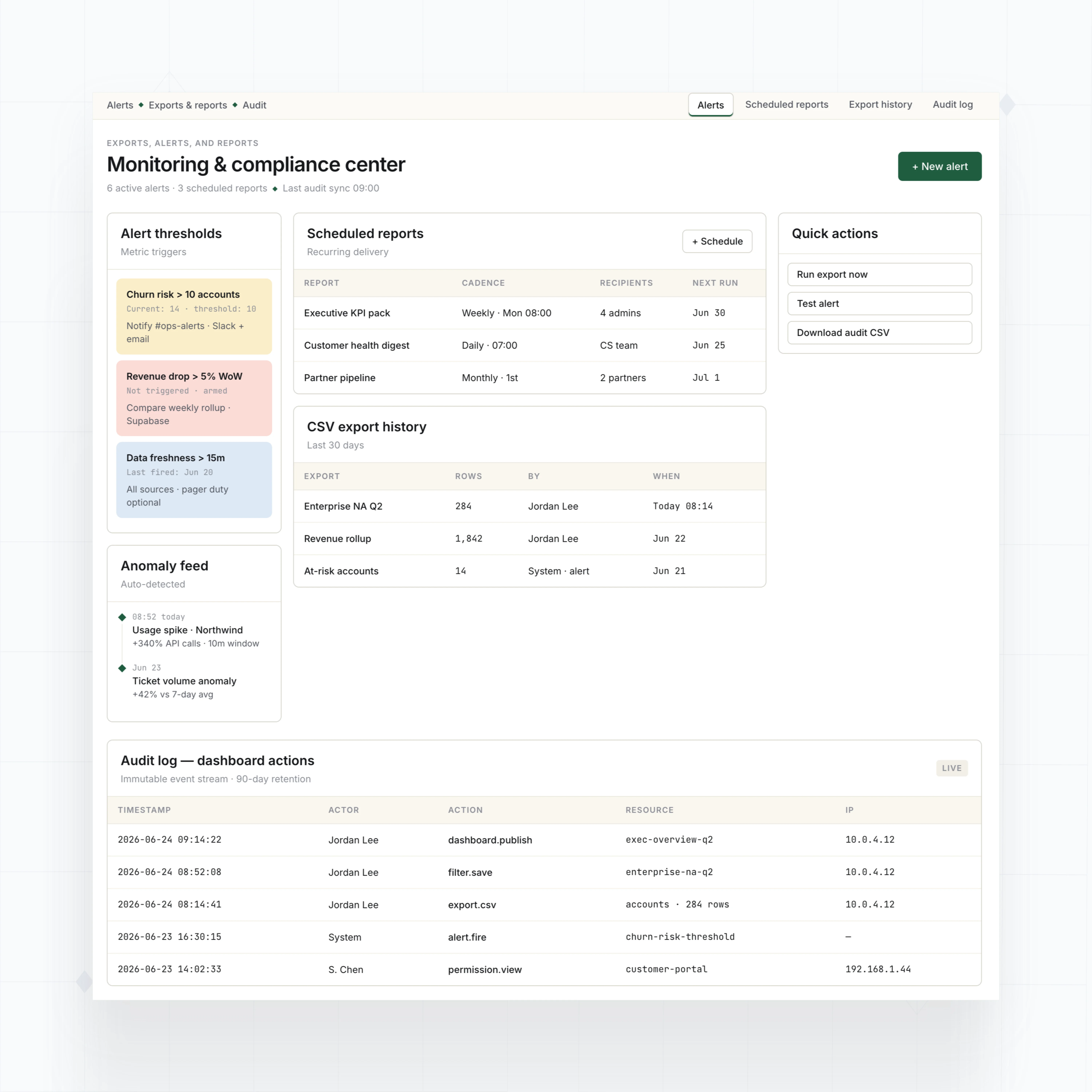The image size is (1092, 1092).
Task: Click the Exports & reports breadcrumb
Action: (188, 105)
